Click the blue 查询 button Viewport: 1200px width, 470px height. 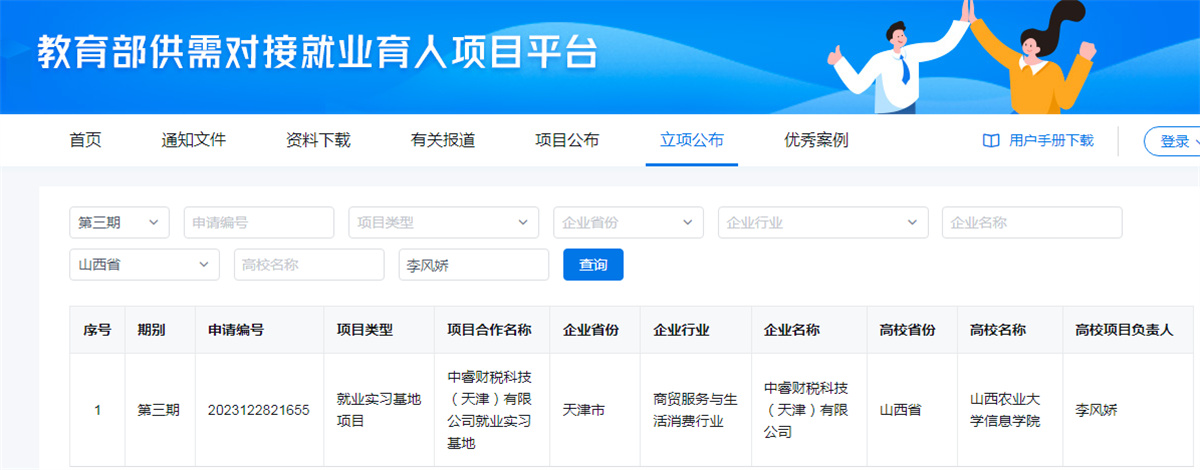pyautogui.click(x=593, y=265)
